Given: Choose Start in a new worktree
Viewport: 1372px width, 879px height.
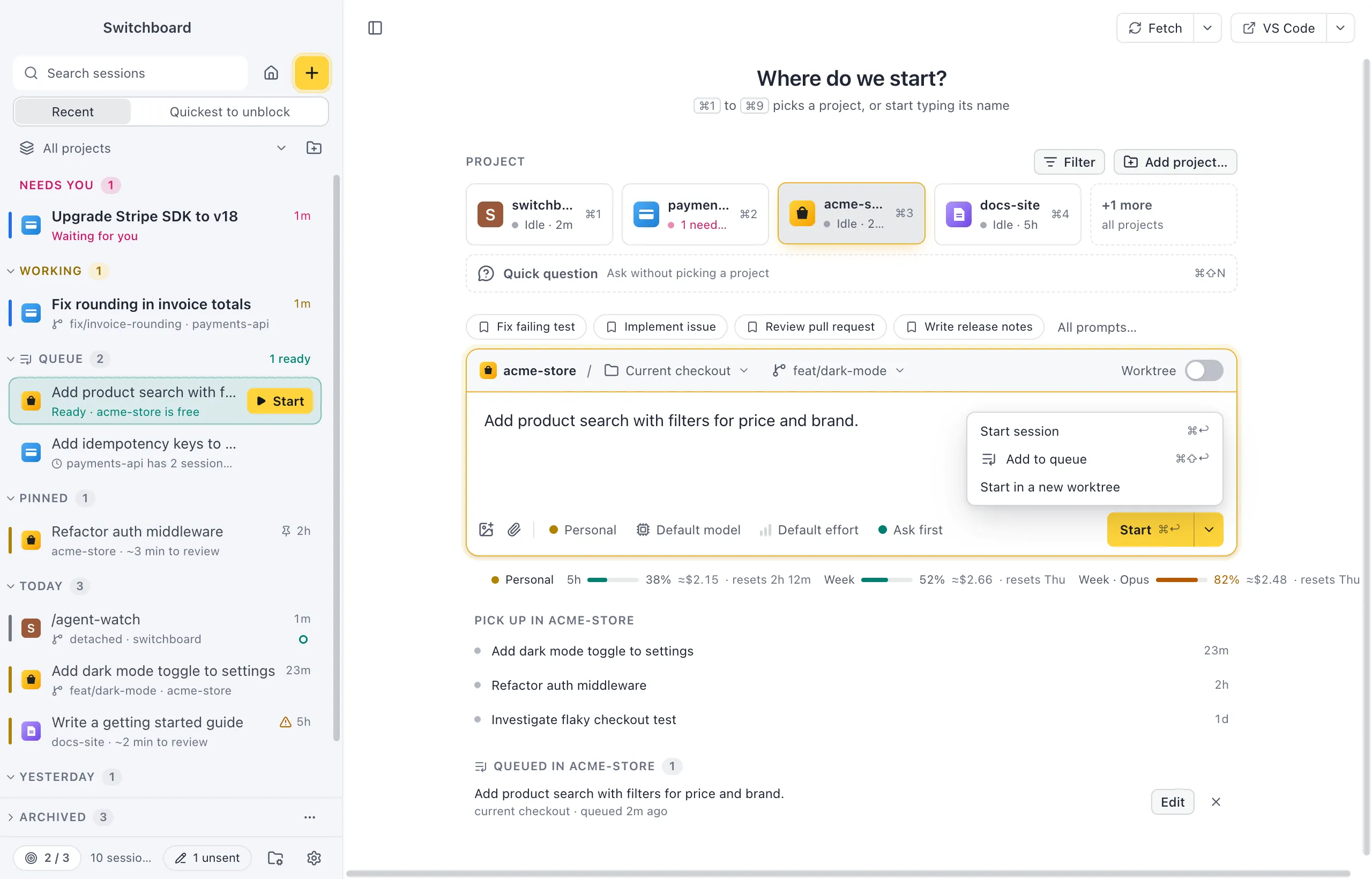Looking at the screenshot, I should (1094, 487).
